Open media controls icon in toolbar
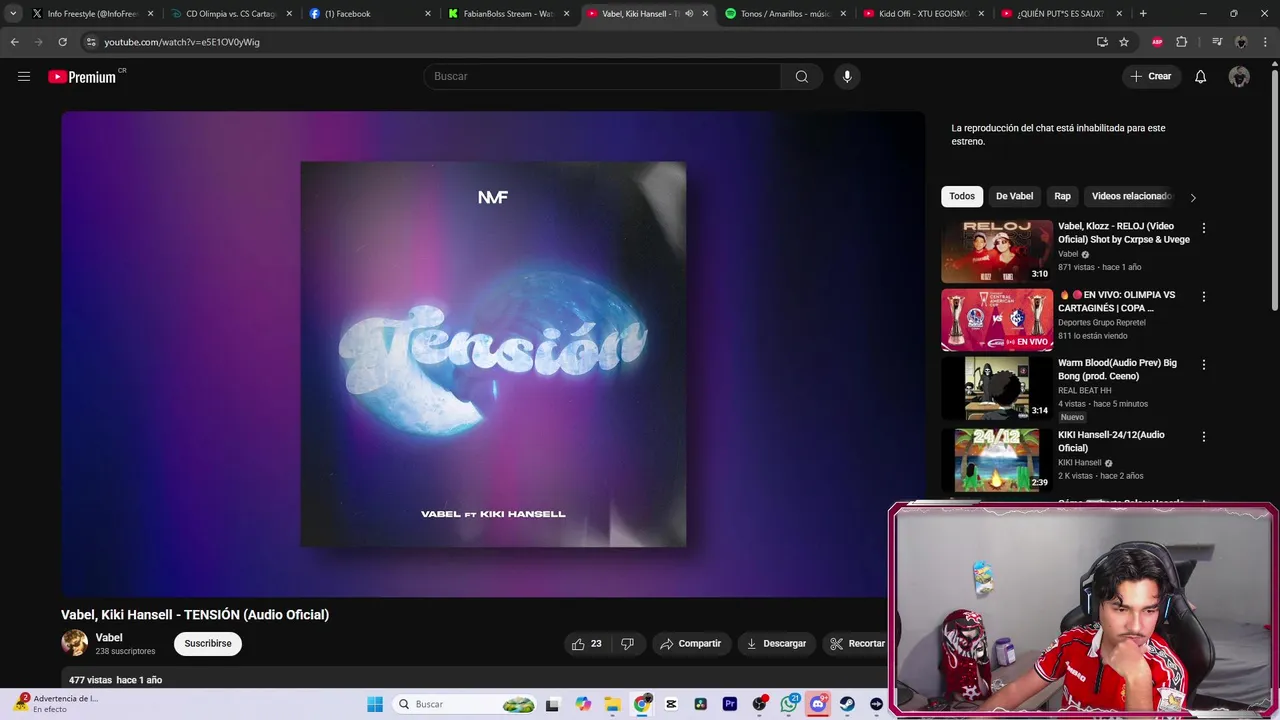Image resolution: width=1280 pixels, height=720 pixels. tap(1216, 42)
